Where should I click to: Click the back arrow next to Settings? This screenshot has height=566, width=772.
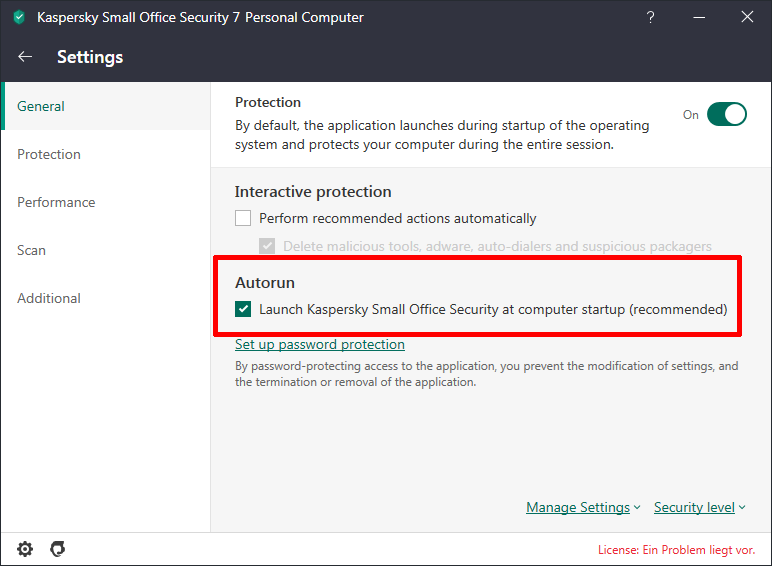click(x=25, y=57)
